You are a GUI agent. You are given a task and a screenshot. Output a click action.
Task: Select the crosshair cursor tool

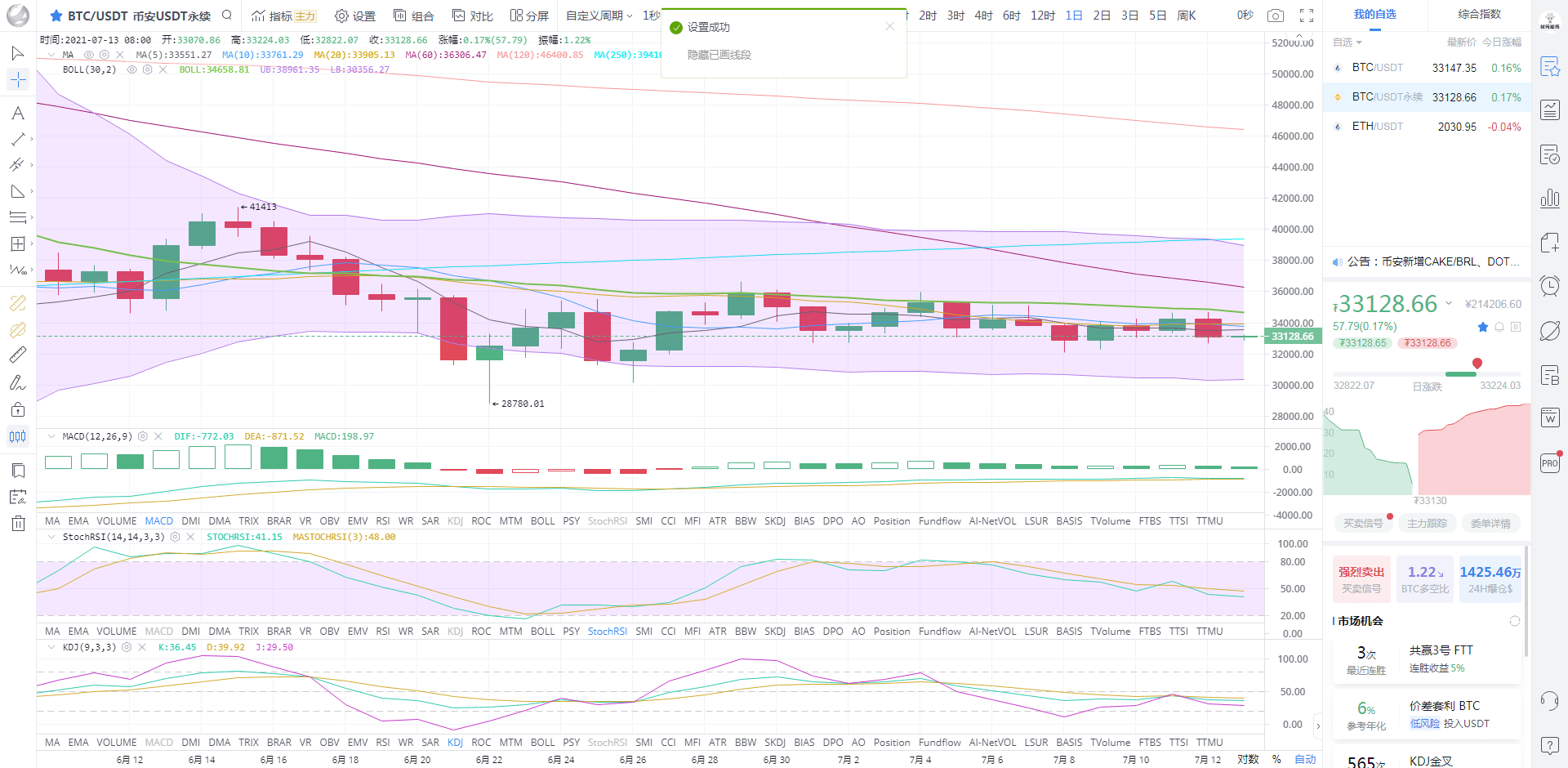pyautogui.click(x=17, y=79)
